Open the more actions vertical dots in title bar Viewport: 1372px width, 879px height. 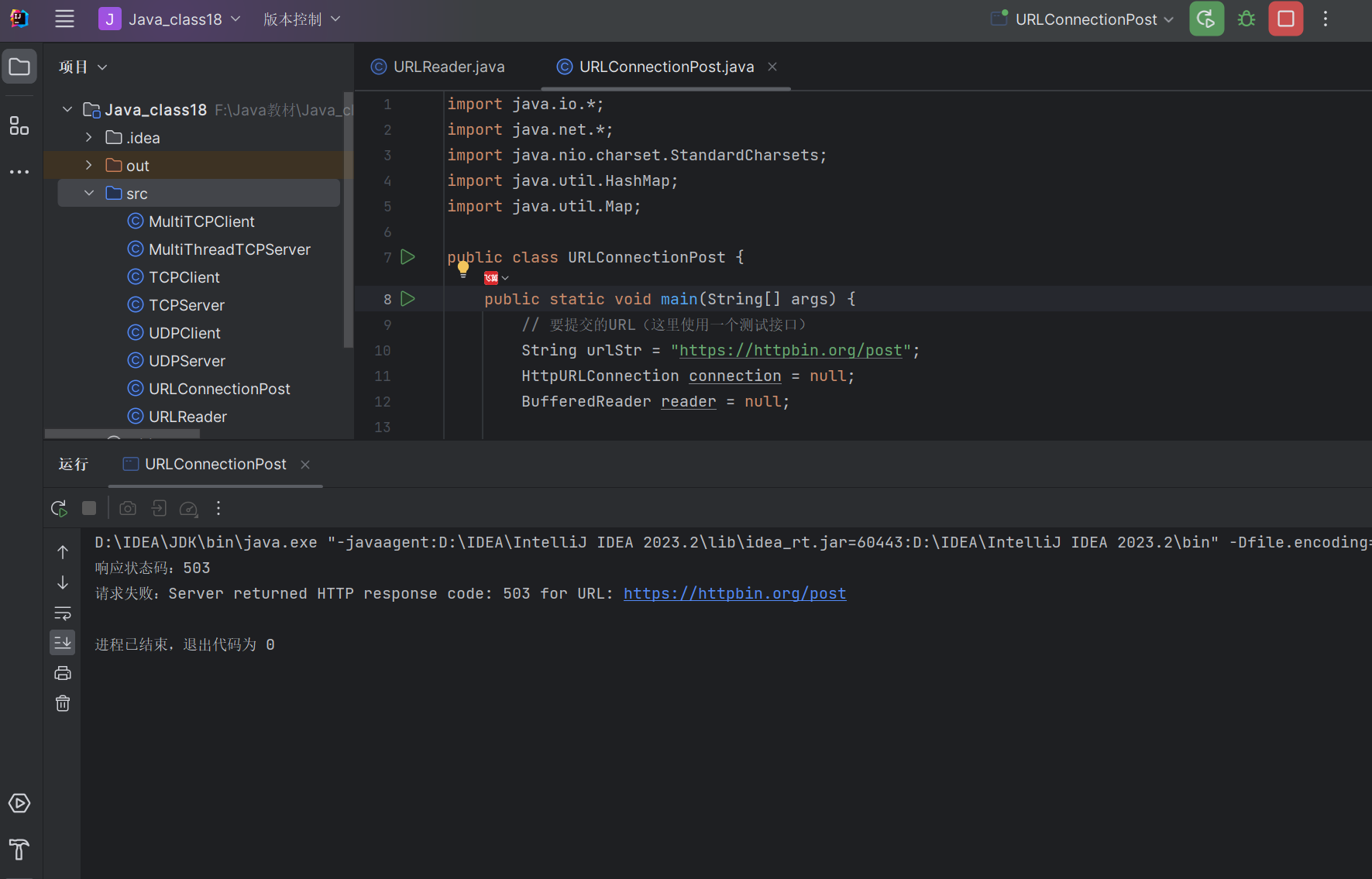[x=1326, y=19]
